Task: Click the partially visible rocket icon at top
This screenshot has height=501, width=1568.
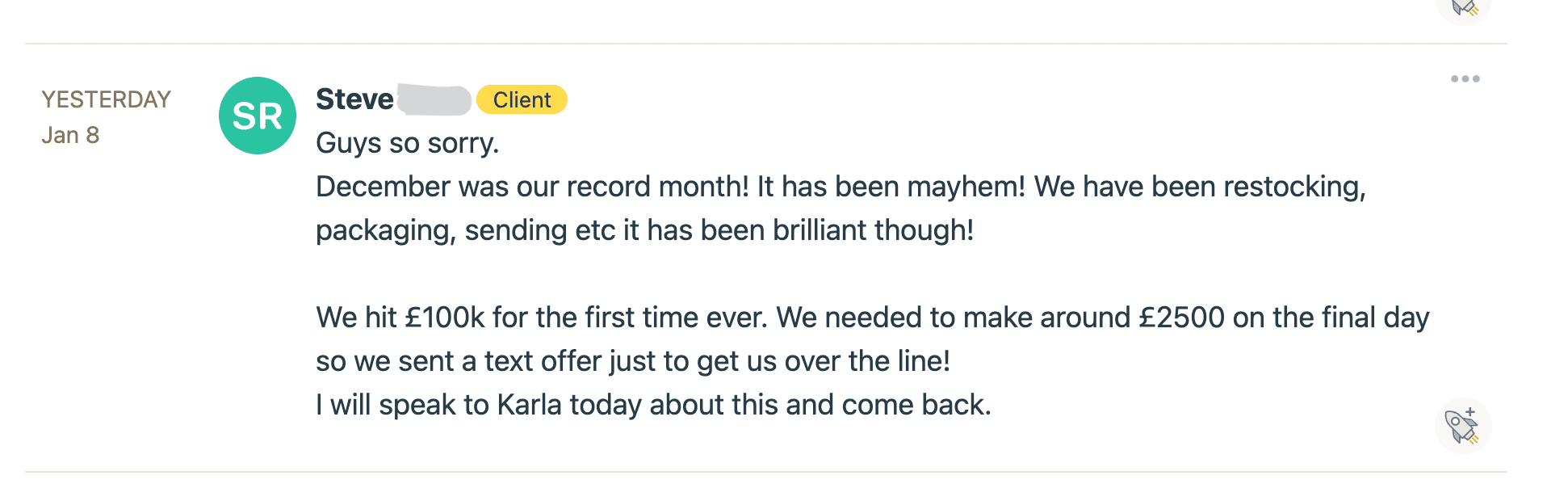Action: (x=1463, y=8)
